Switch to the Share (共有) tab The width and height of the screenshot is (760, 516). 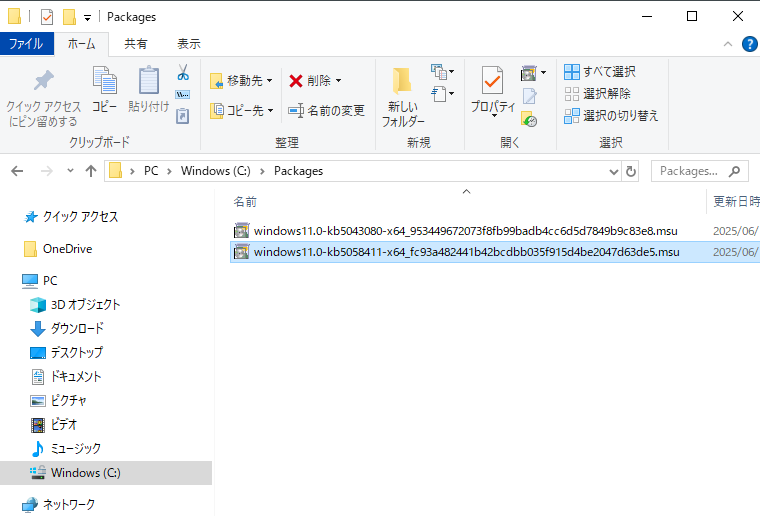point(136,44)
